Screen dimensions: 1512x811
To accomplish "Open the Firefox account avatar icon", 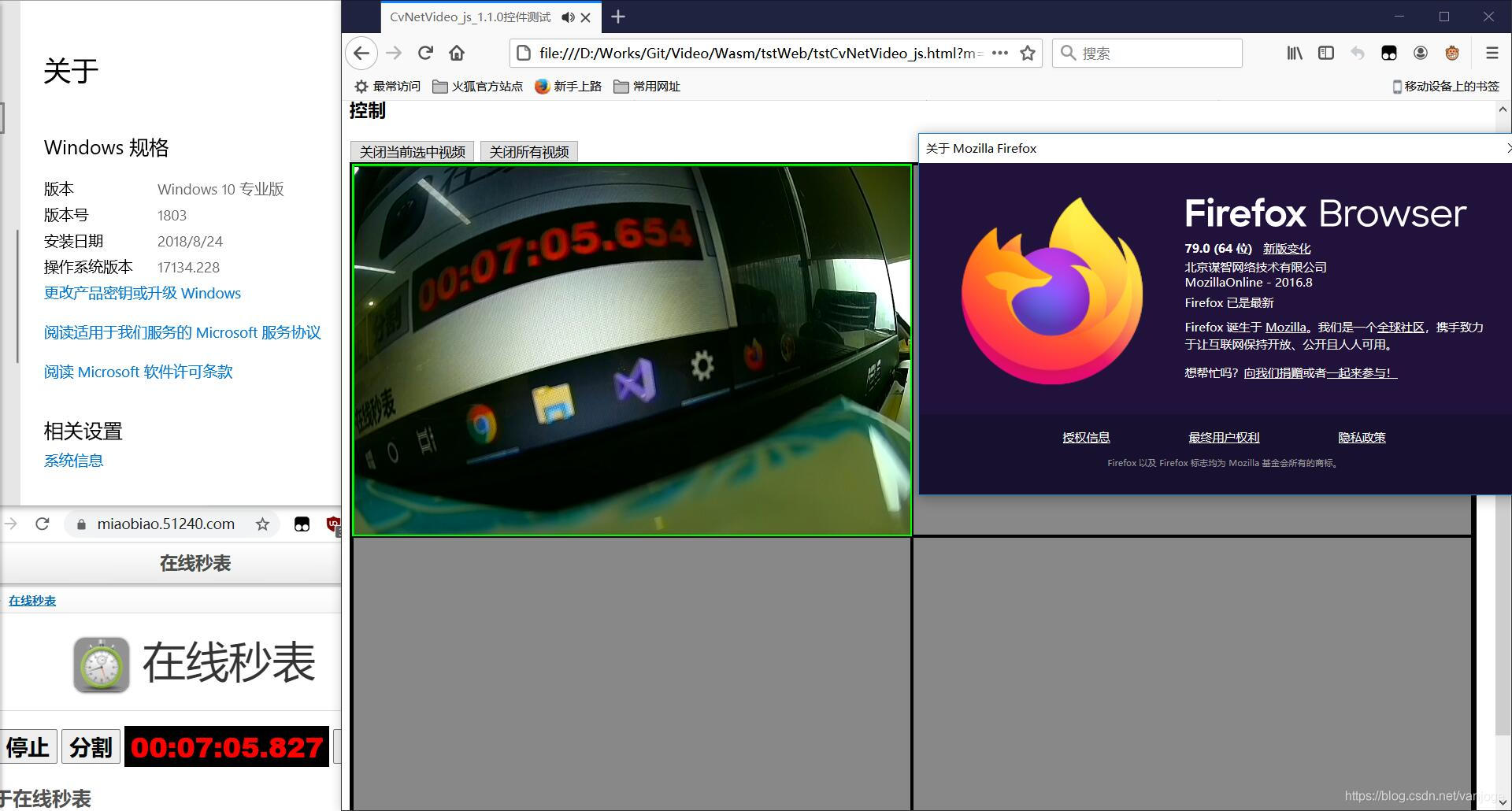I will pos(1421,53).
